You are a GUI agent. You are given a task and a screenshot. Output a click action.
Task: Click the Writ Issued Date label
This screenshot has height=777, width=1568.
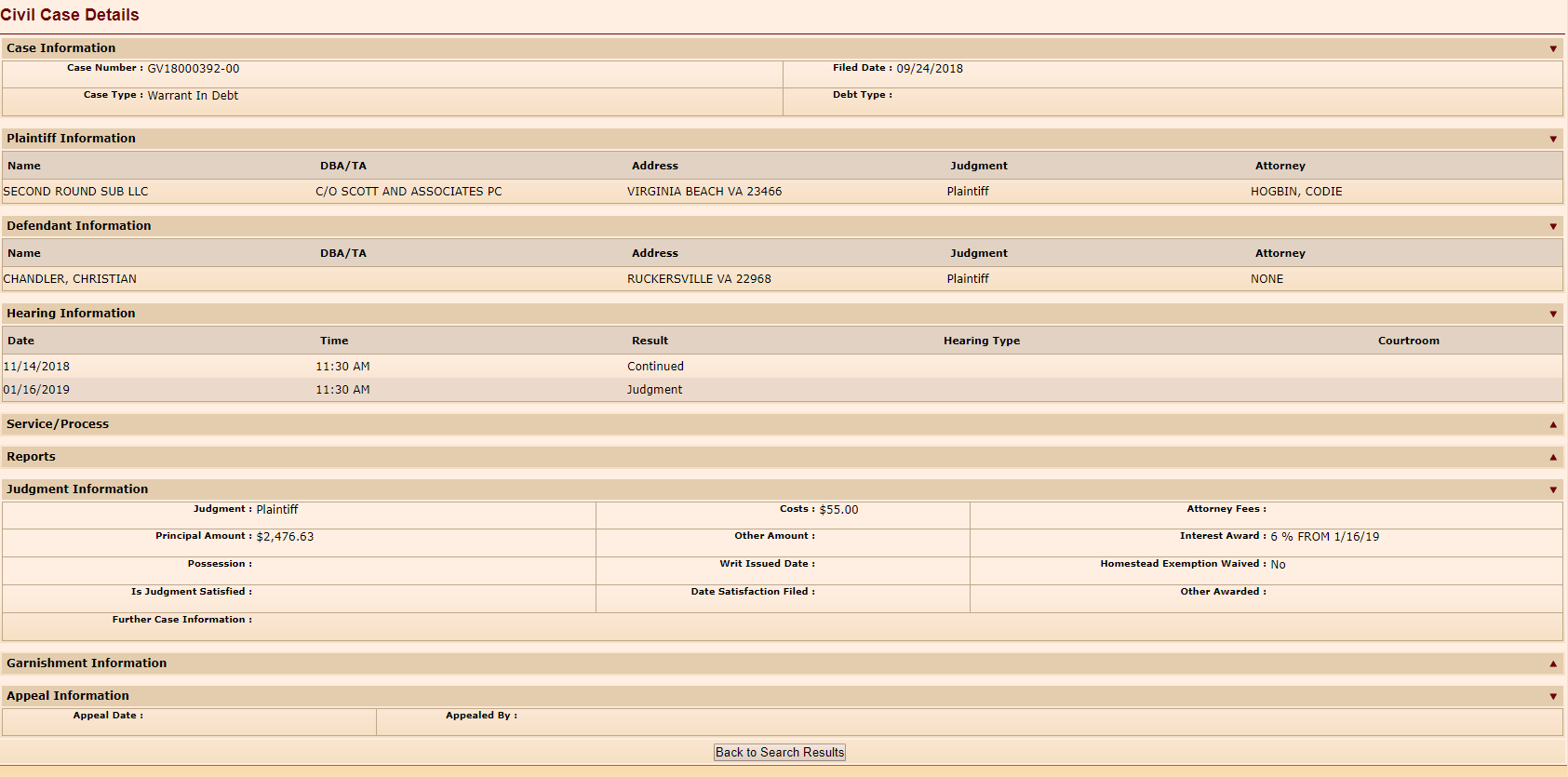tap(767, 564)
